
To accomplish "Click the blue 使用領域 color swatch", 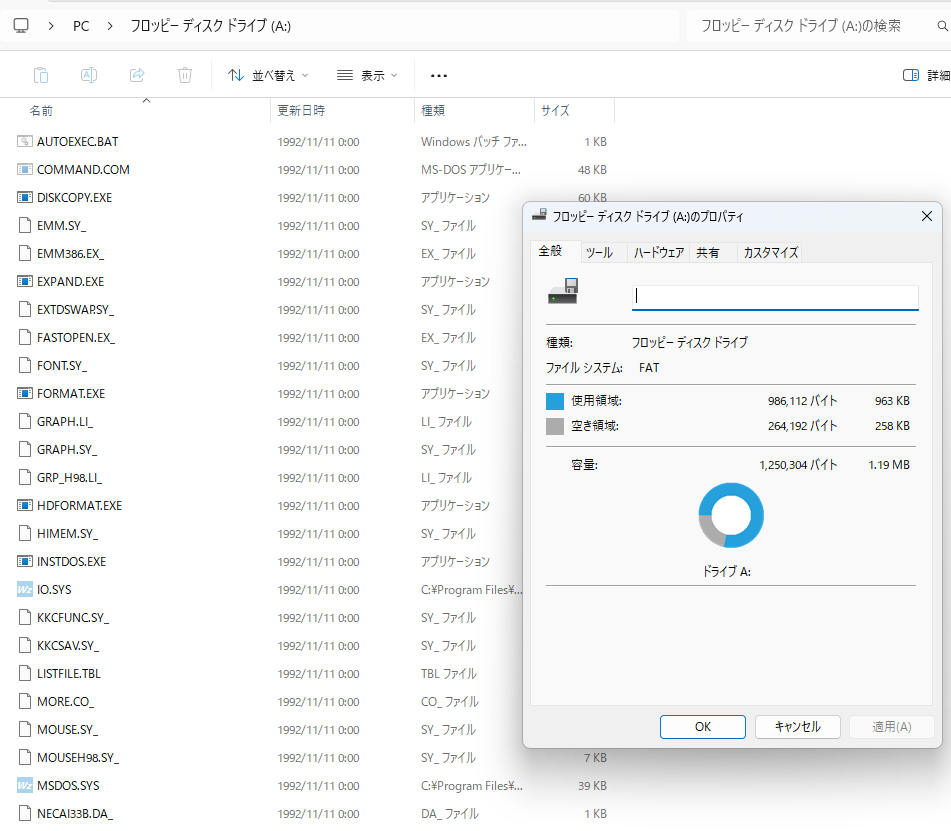I will (x=555, y=402).
